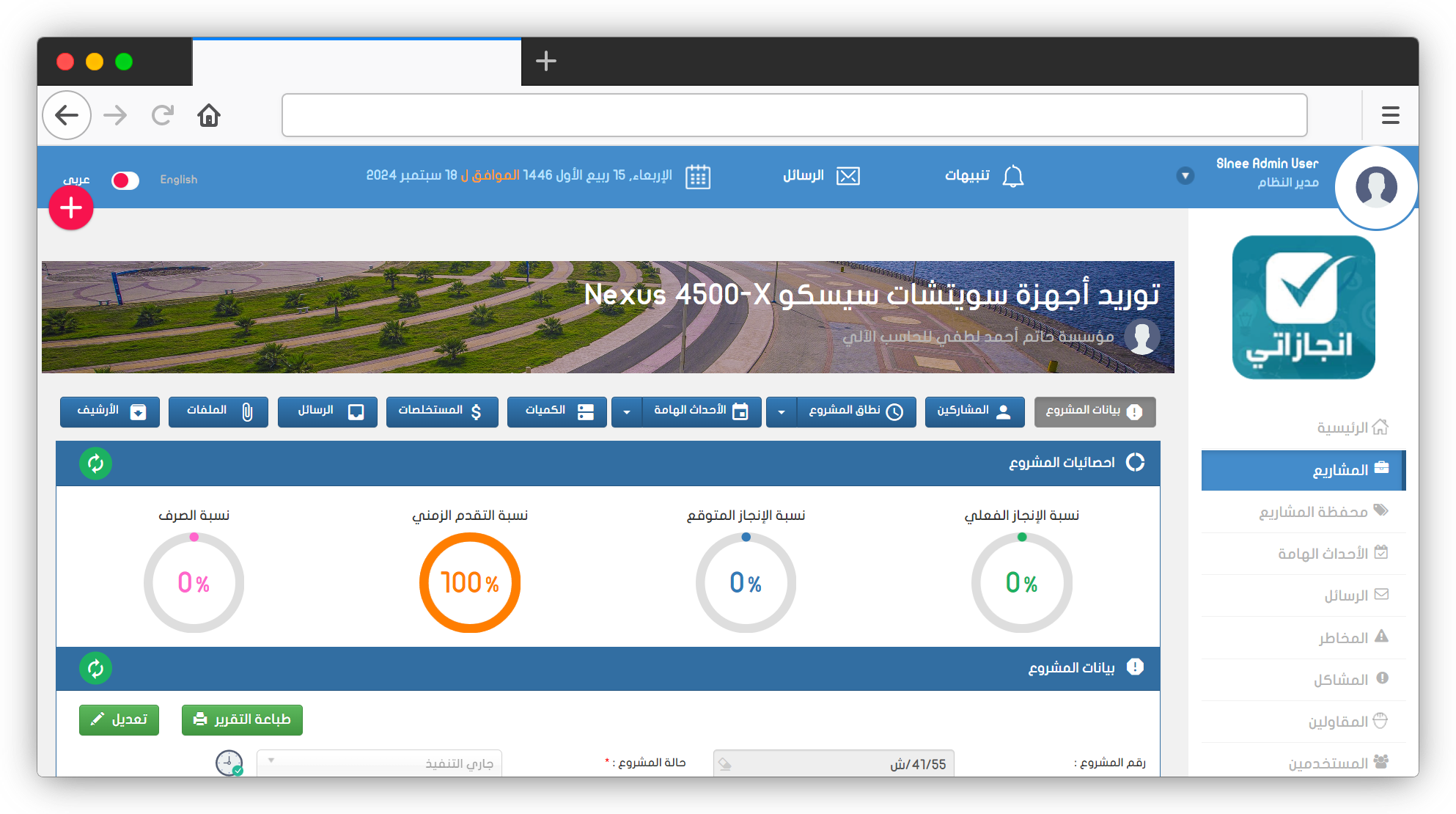
Task: Refresh the project data panel
Action: (x=95, y=668)
